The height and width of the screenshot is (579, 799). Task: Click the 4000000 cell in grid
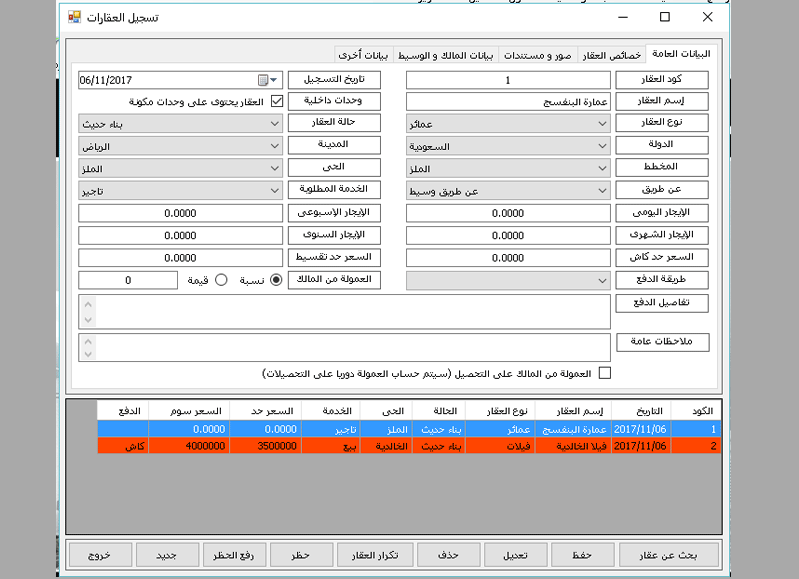click(x=189, y=446)
